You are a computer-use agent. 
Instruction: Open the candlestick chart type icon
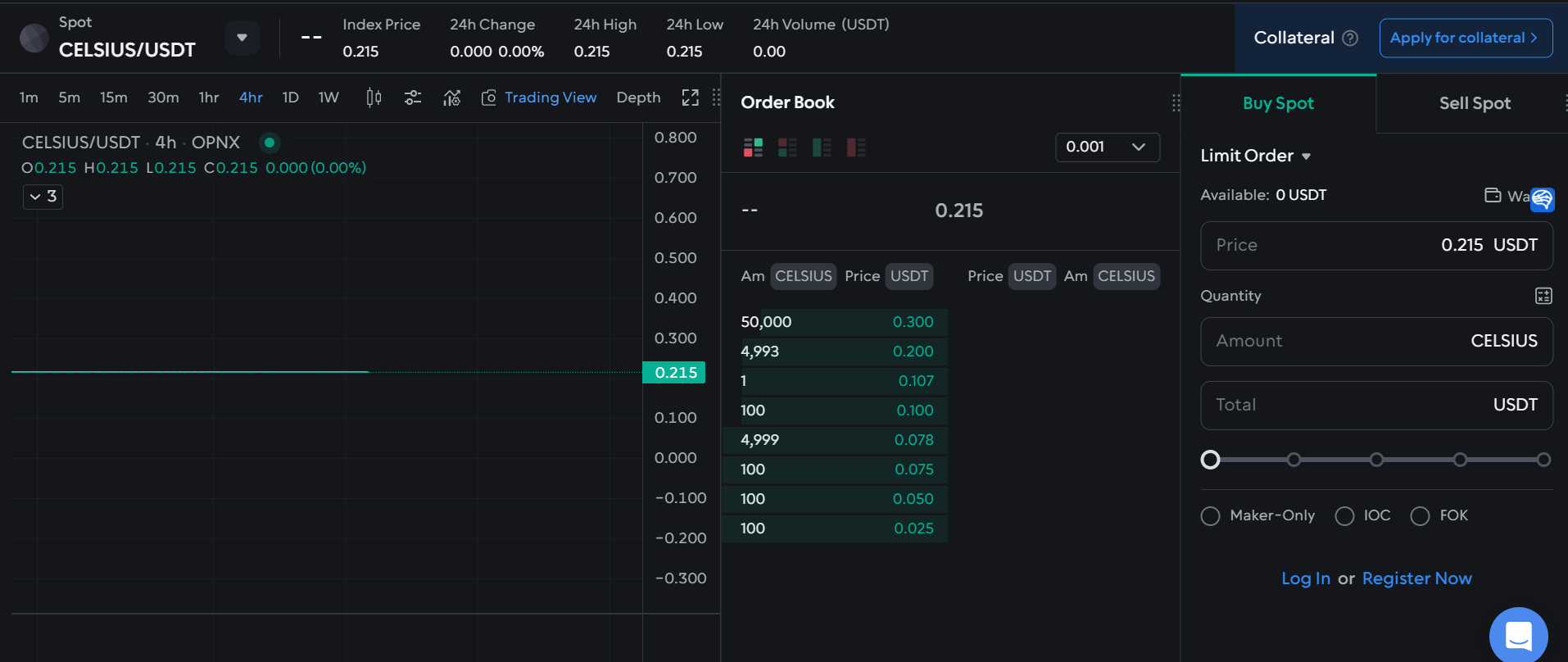[x=374, y=97]
